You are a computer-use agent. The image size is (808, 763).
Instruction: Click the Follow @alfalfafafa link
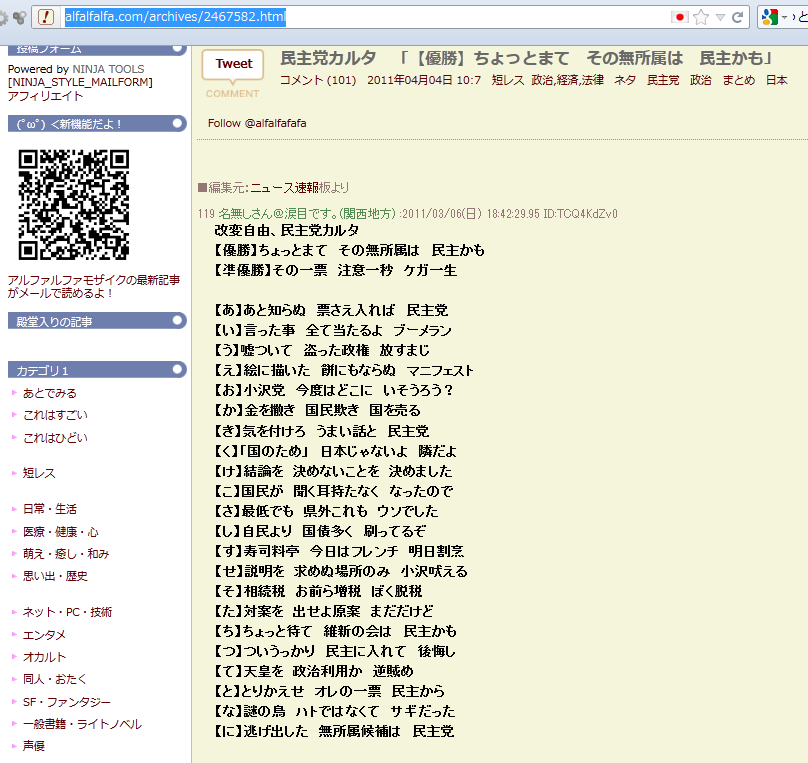(x=257, y=123)
